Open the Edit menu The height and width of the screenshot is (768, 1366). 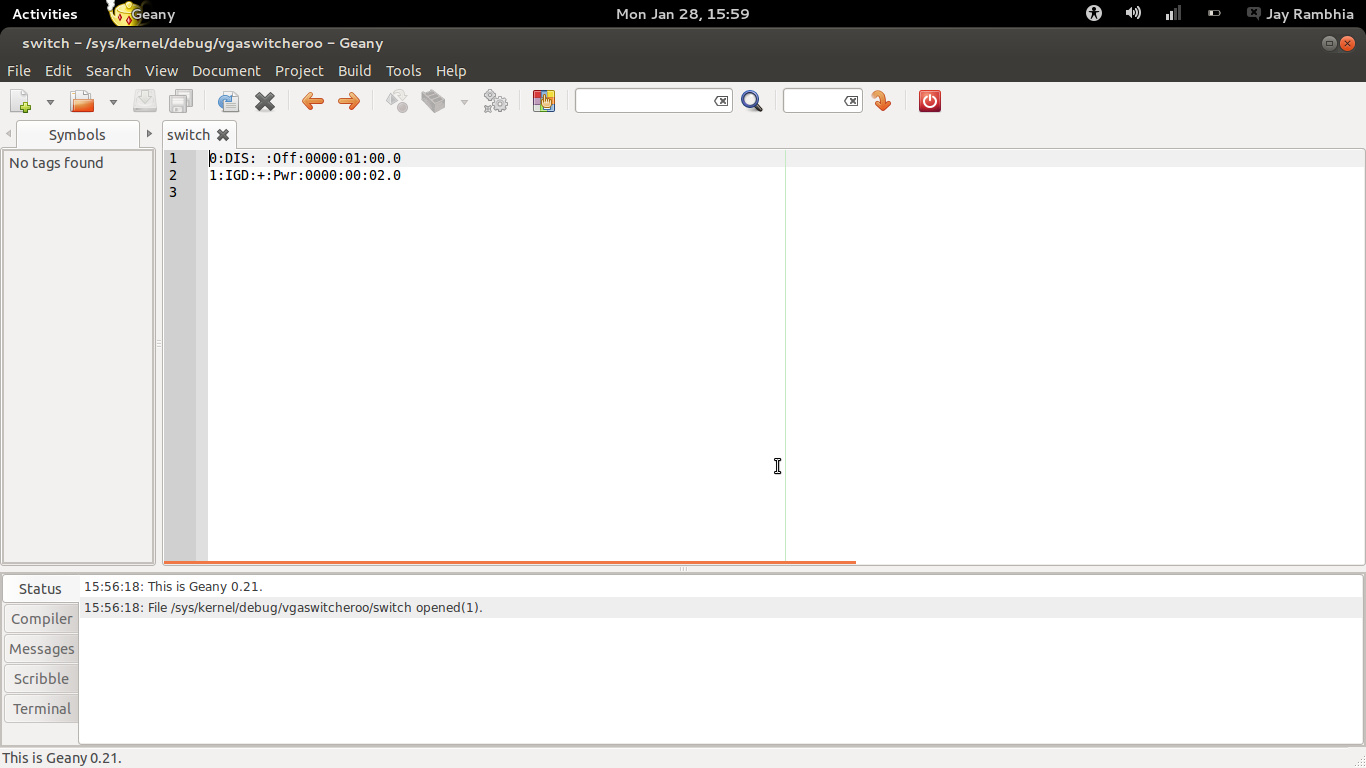pyautogui.click(x=58, y=71)
